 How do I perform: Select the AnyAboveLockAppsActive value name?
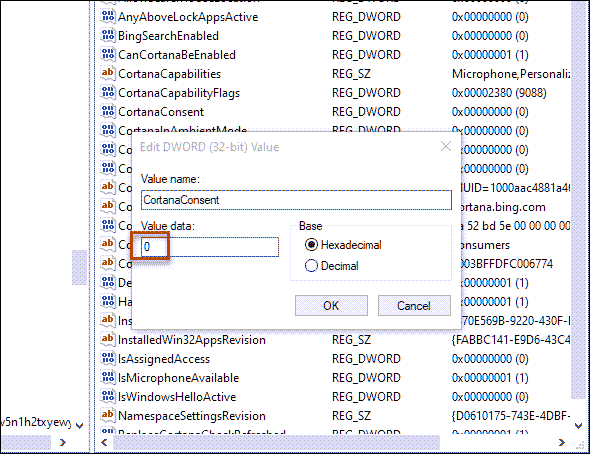pyautogui.click(x=188, y=17)
